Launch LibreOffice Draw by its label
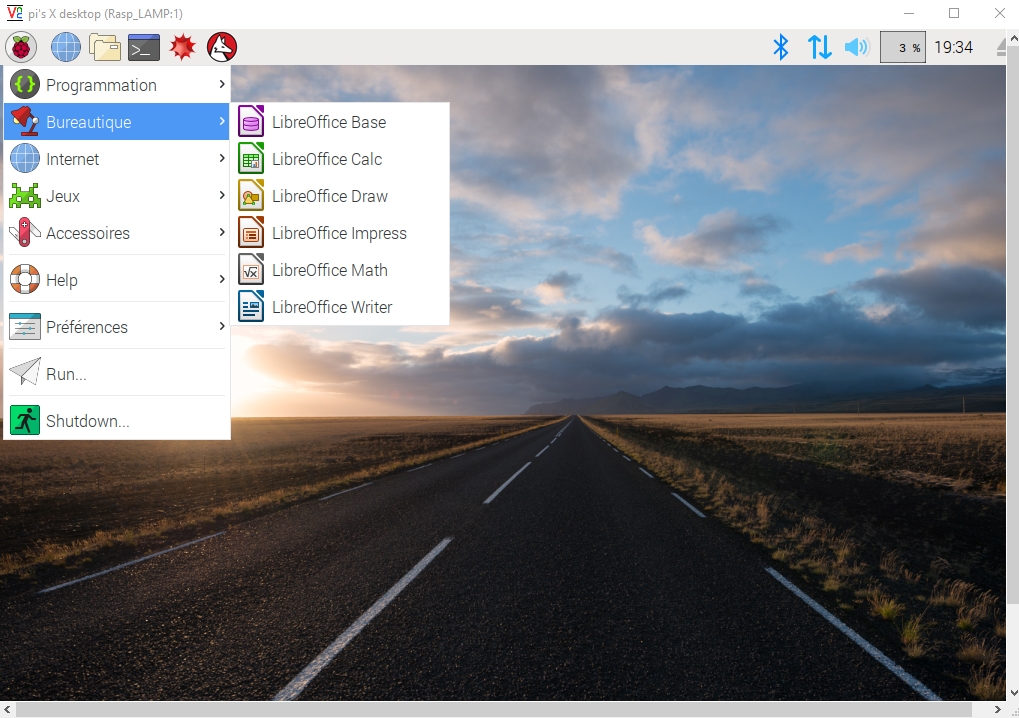The image size is (1019, 718). tap(329, 196)
